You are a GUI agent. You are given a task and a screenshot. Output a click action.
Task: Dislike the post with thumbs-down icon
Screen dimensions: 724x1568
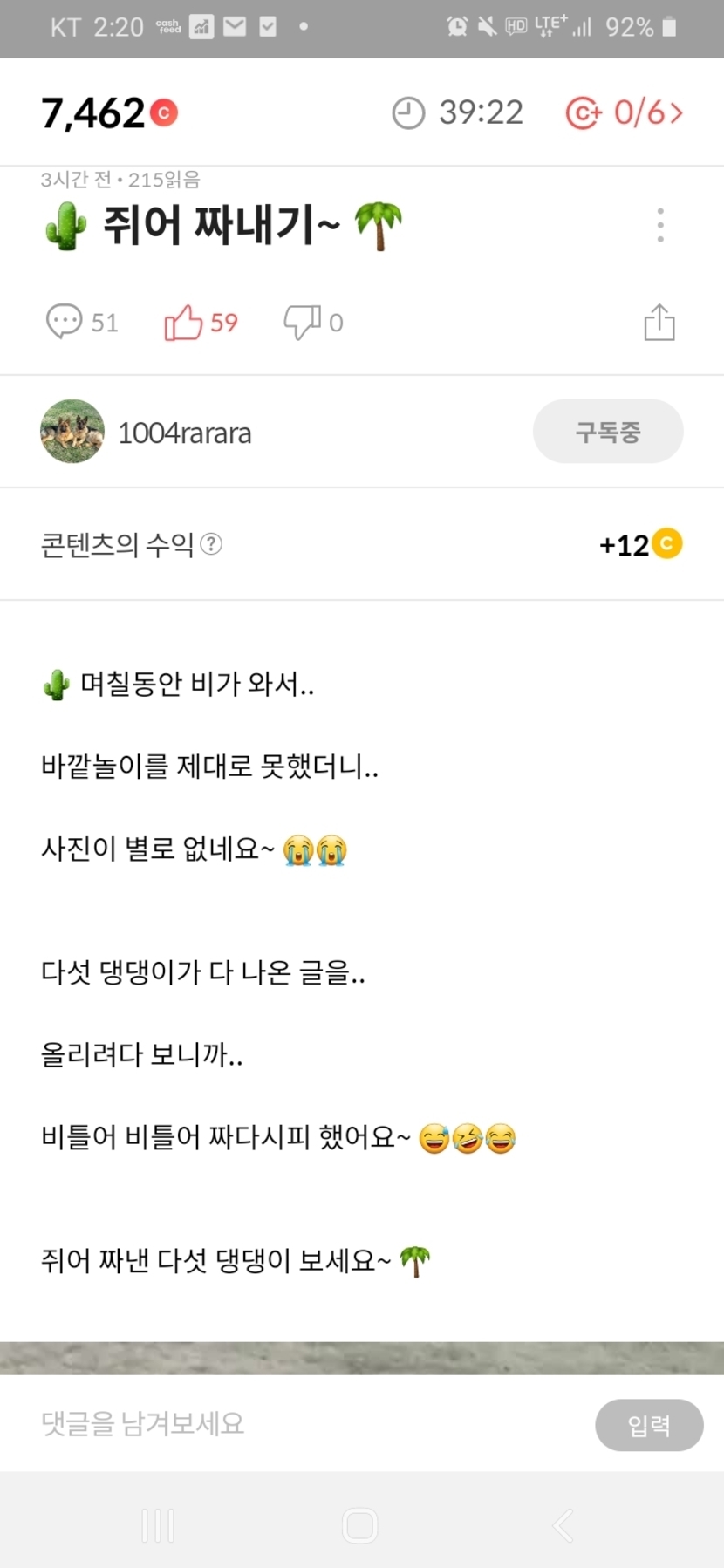(302, 322)
